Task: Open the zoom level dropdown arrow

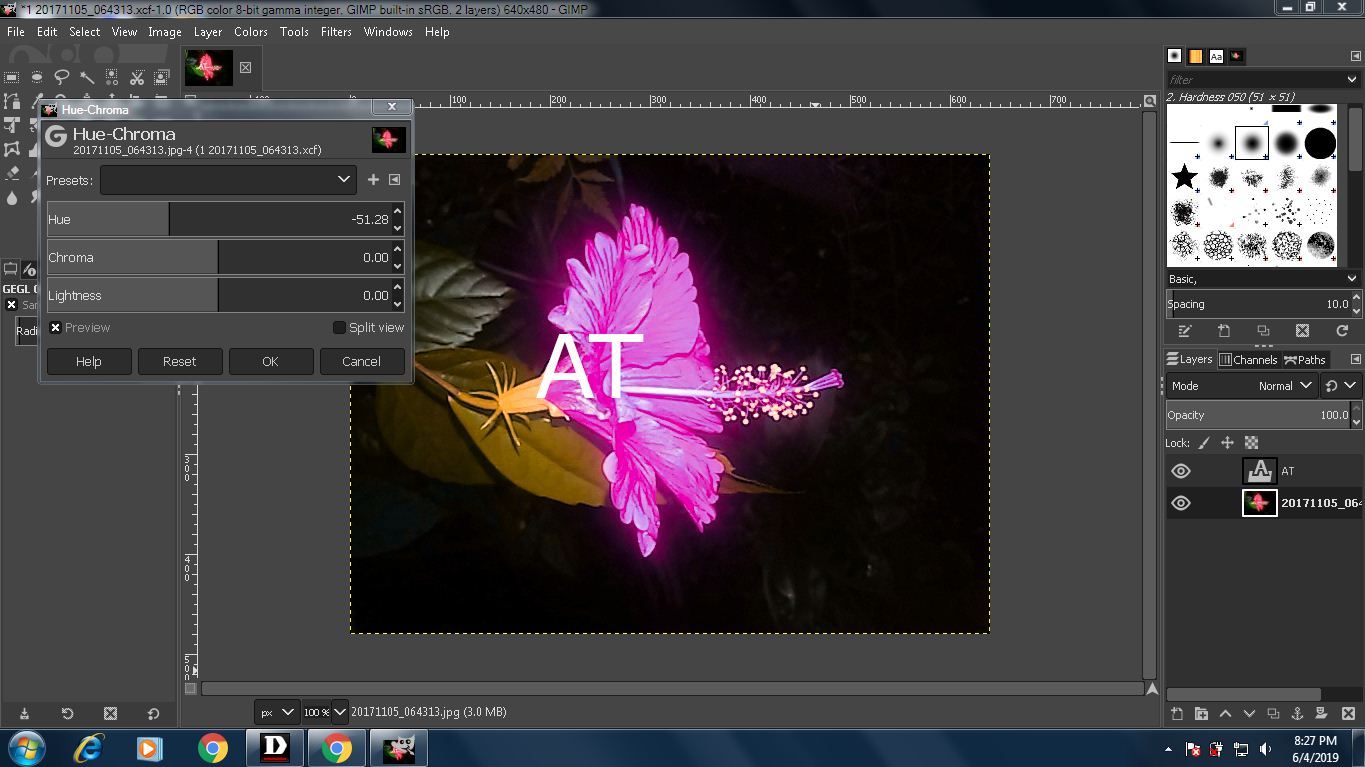Action: 340,712
